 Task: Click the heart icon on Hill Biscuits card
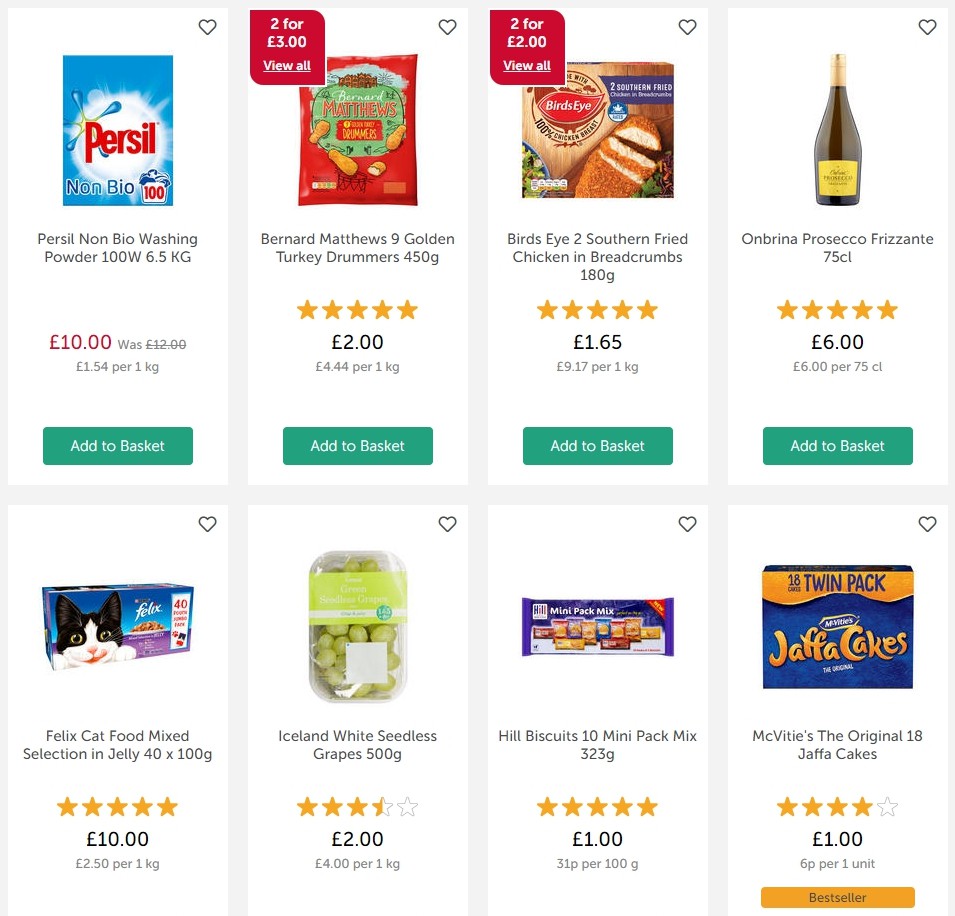687,523
